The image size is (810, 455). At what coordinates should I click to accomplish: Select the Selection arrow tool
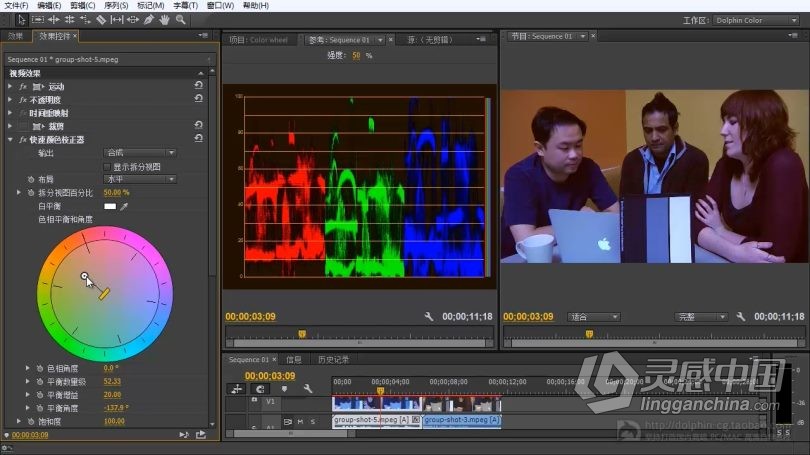[x=21, y=20]
